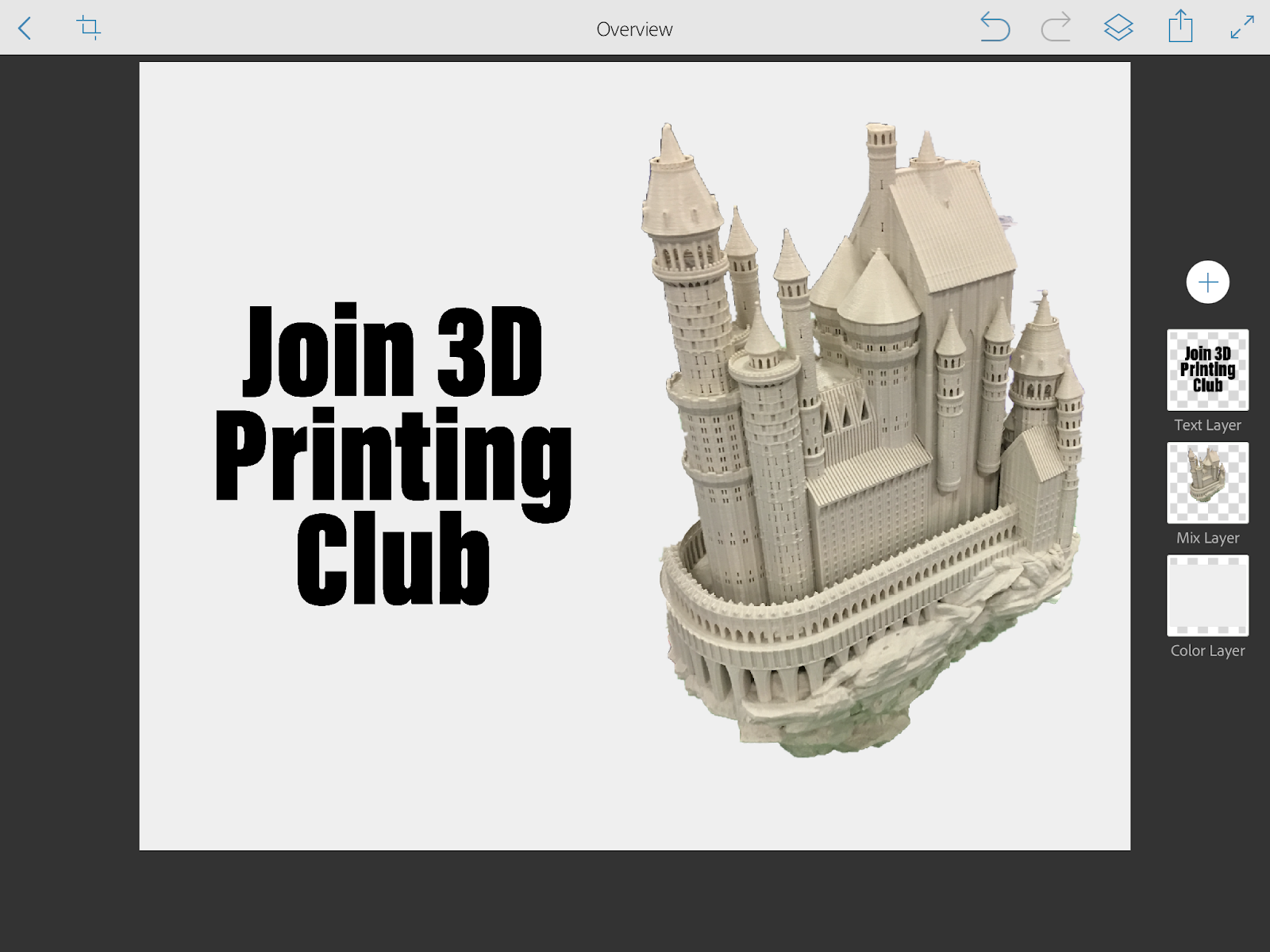Select the castle image on canvas

[863, 439]
